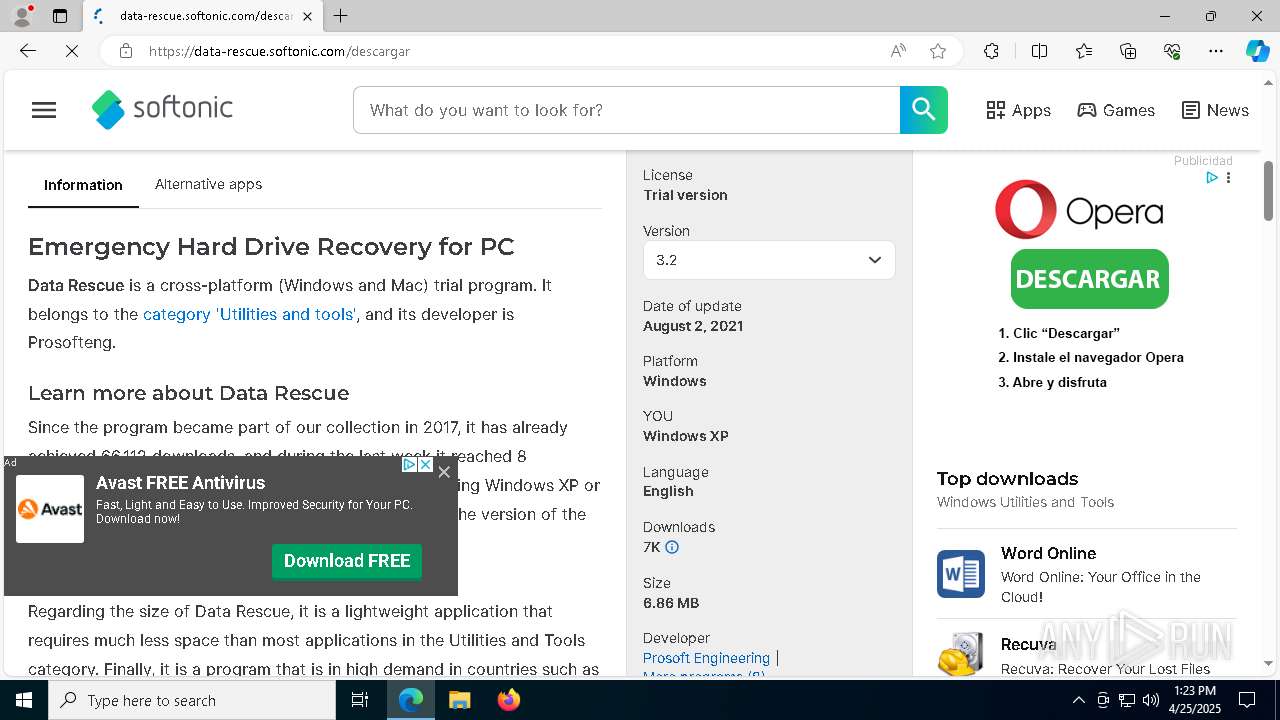Go back in browser
Viewport: 1280px width, 720px height.
coord(28,51)
